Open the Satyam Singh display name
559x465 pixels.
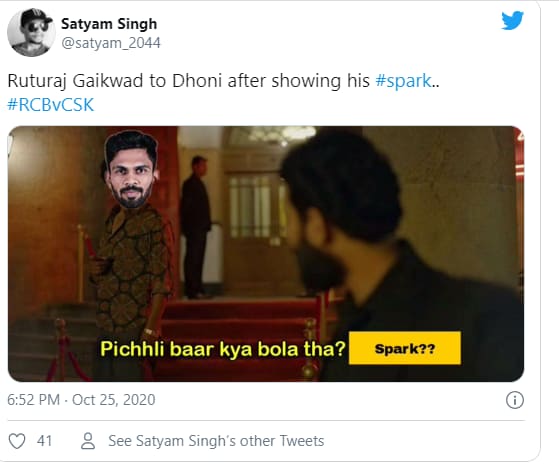point(109,24)
